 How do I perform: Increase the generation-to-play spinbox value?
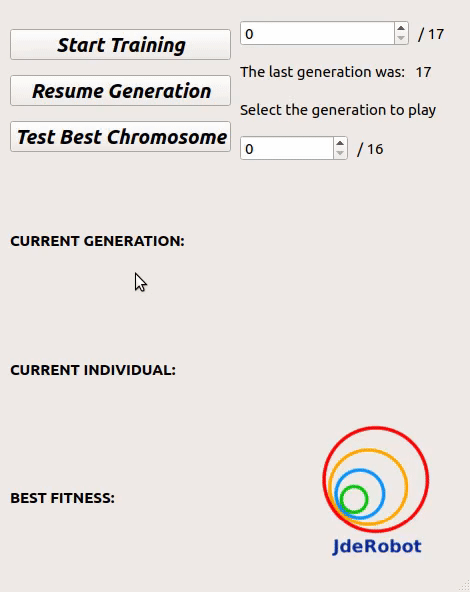click(x=340, y=143)
